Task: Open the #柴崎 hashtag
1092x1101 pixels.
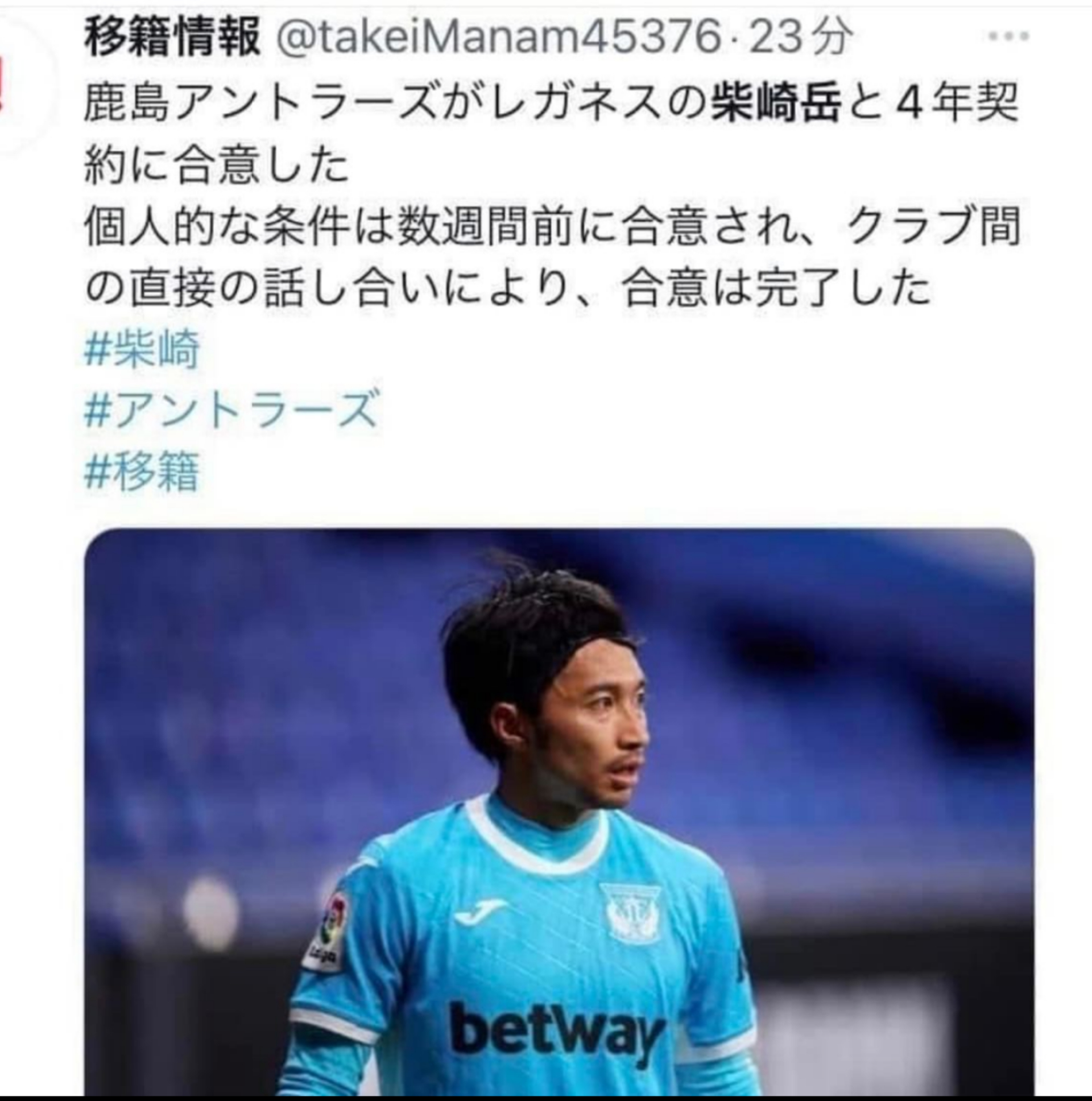Action: pos(143,349)
